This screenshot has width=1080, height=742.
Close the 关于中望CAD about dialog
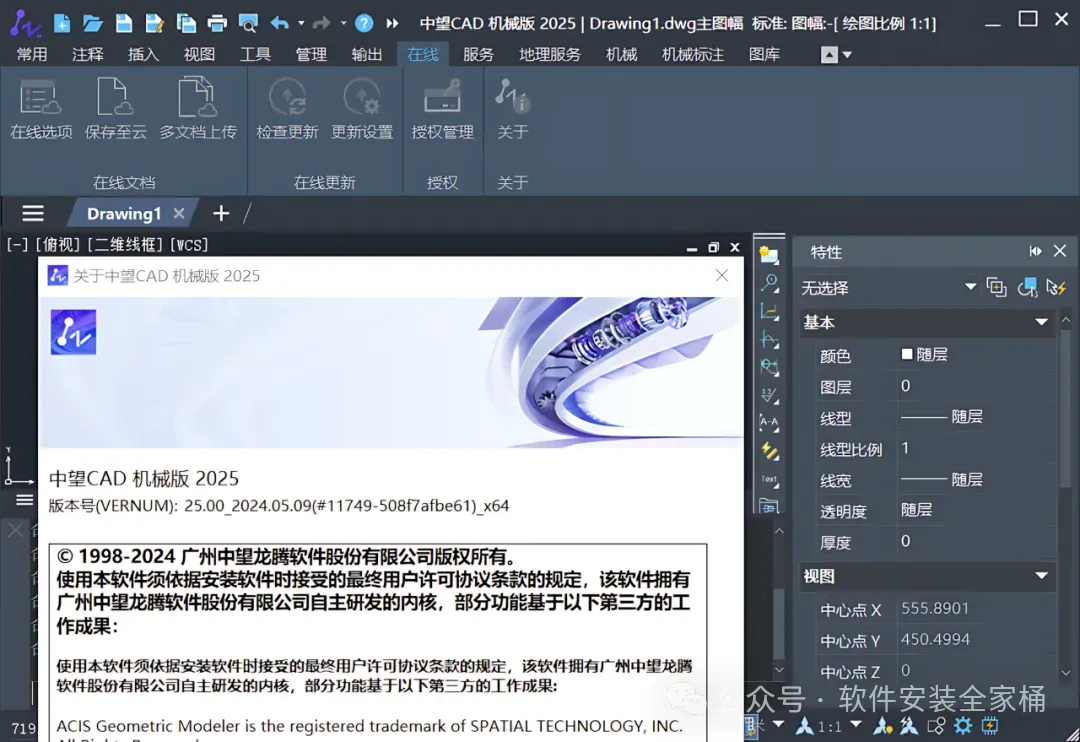tap(721, 276)
